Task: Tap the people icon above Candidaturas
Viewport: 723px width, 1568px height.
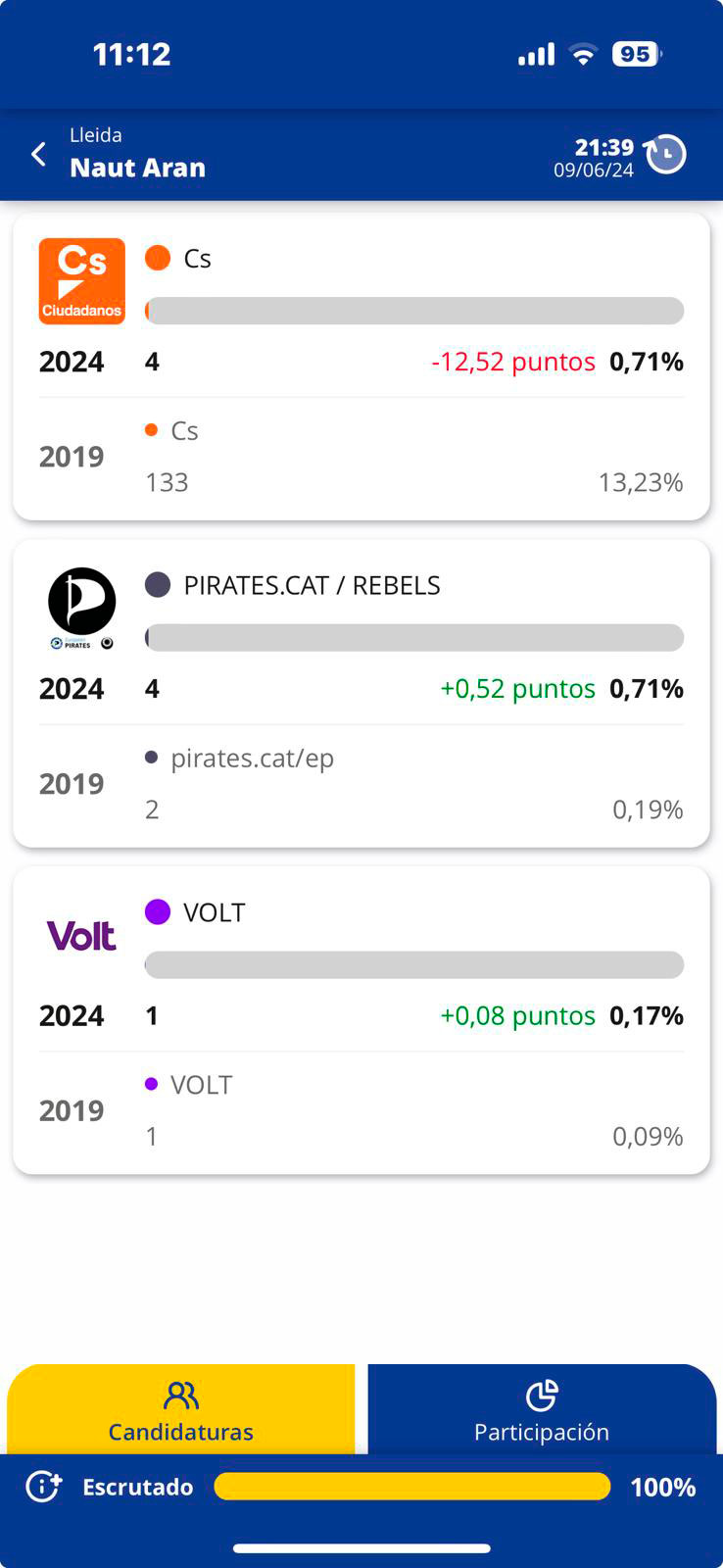Action: (x=181, y=1396)
